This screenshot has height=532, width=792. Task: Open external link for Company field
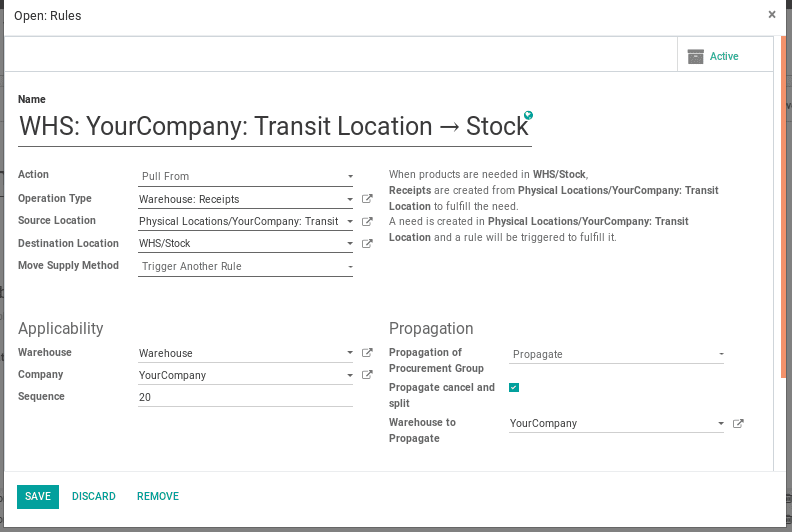[x=367, y=375]
